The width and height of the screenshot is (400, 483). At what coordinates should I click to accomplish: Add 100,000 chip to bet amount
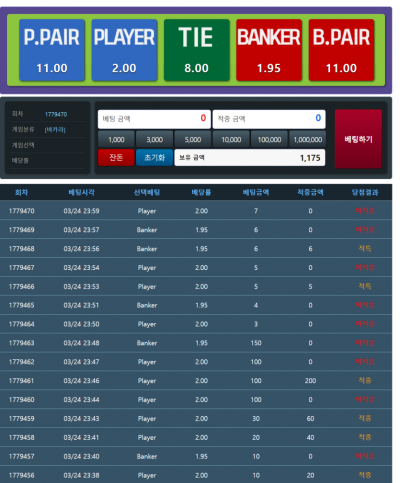coord(269,139)
